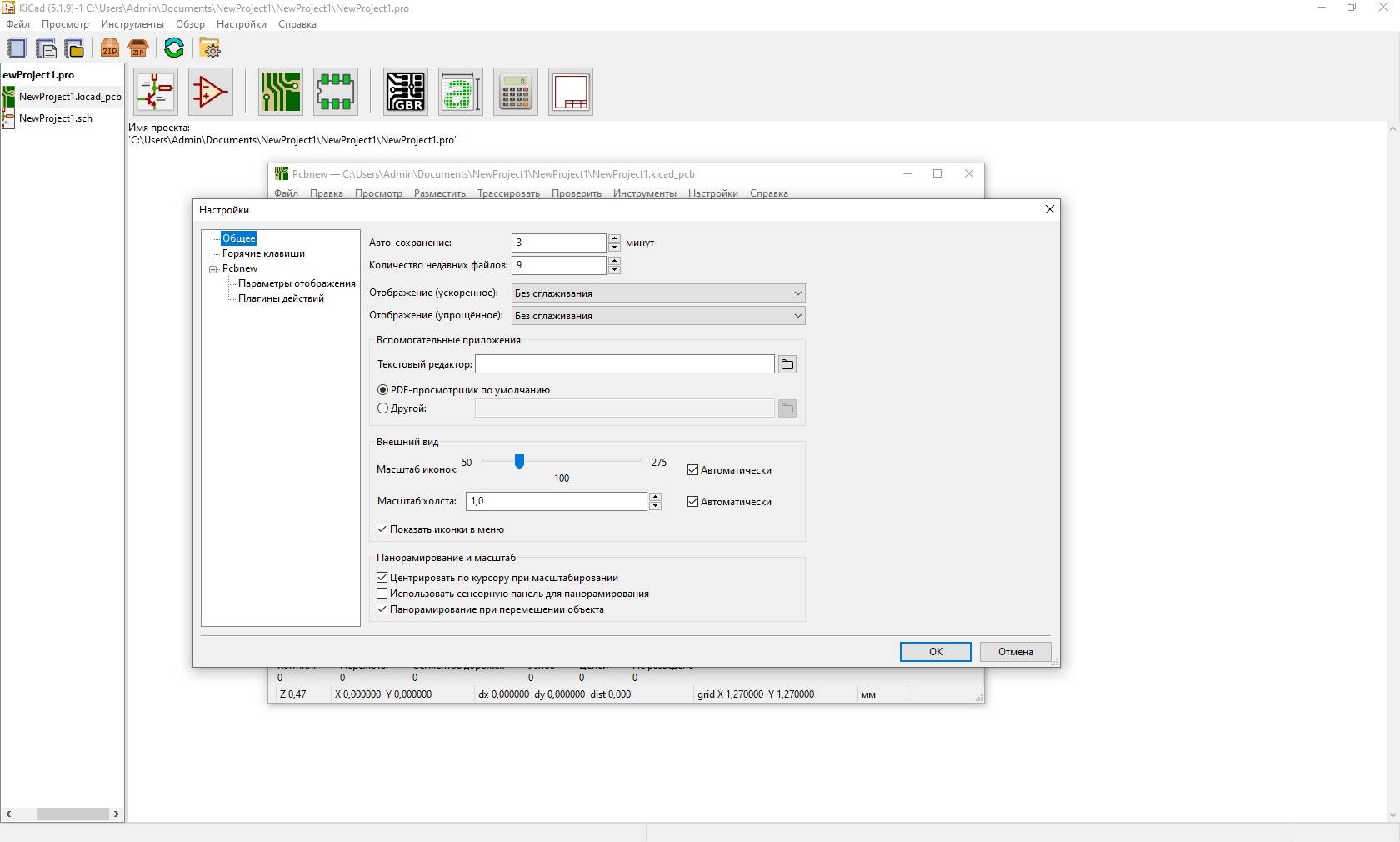
Task: Launch the Eeschema schematic editor icon
Action: click(x=156, y=92)
